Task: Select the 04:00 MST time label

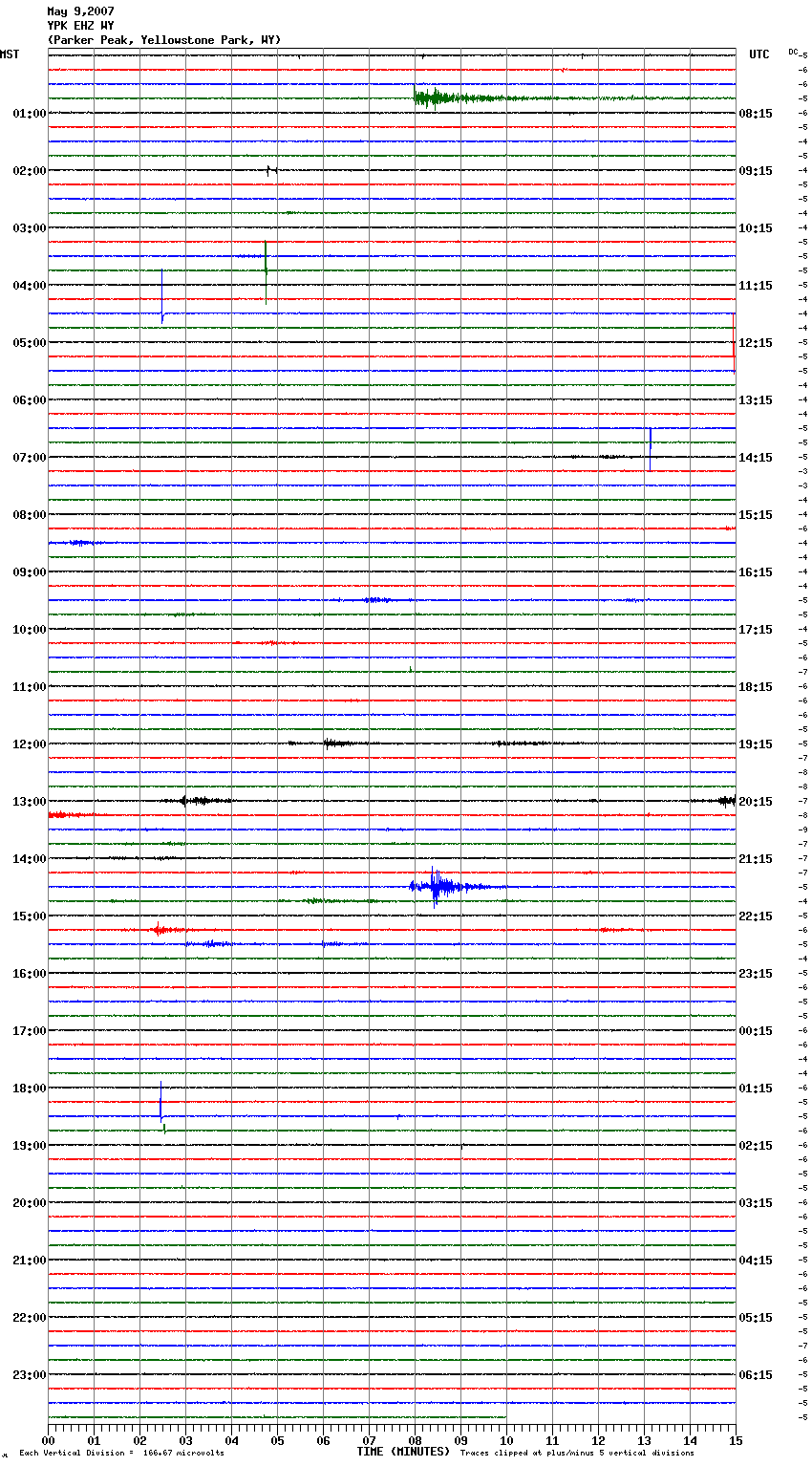Action: [30, 286]
